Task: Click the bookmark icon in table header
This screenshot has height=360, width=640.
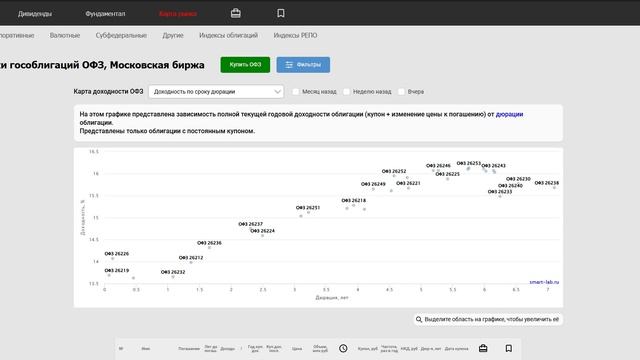Action: (x=509, y=348)
